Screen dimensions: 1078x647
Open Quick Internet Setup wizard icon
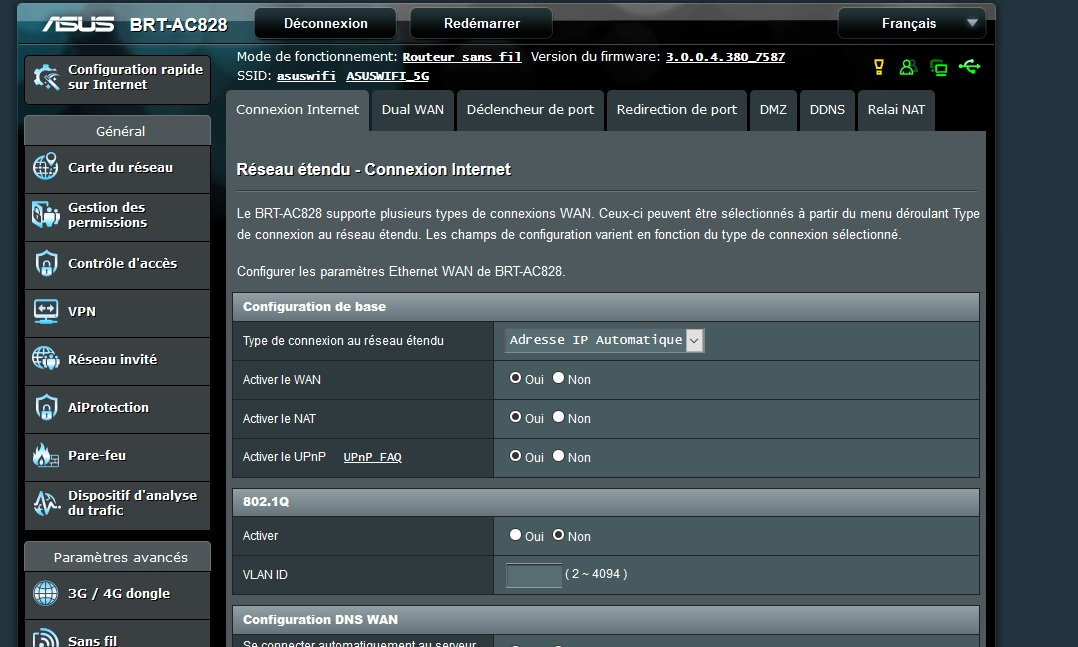coord(47,77)
